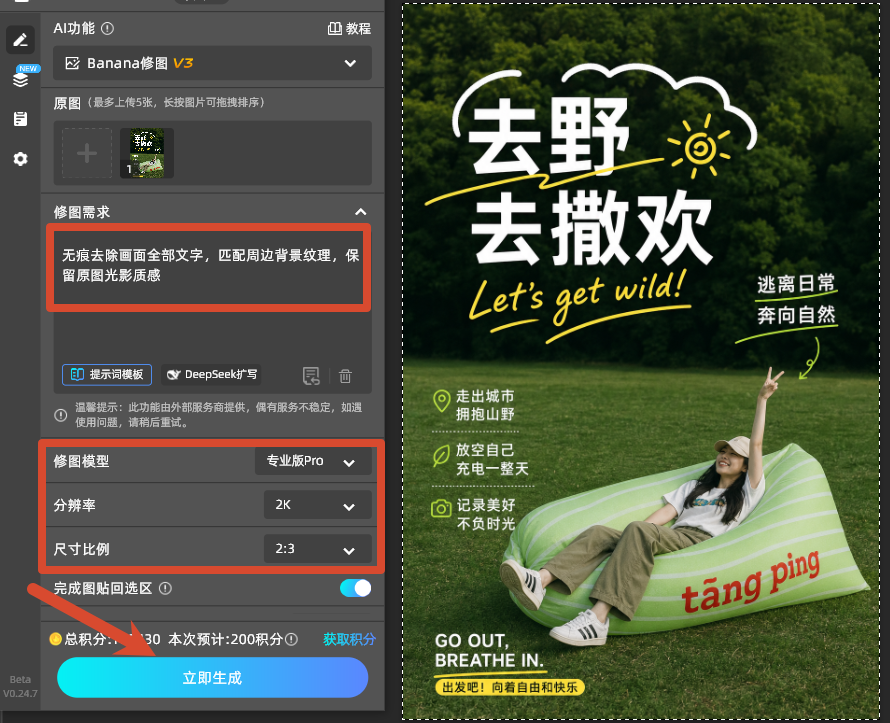Click the 立即生成 generate button
The image size is (890, 723).
tap(212, 678)
